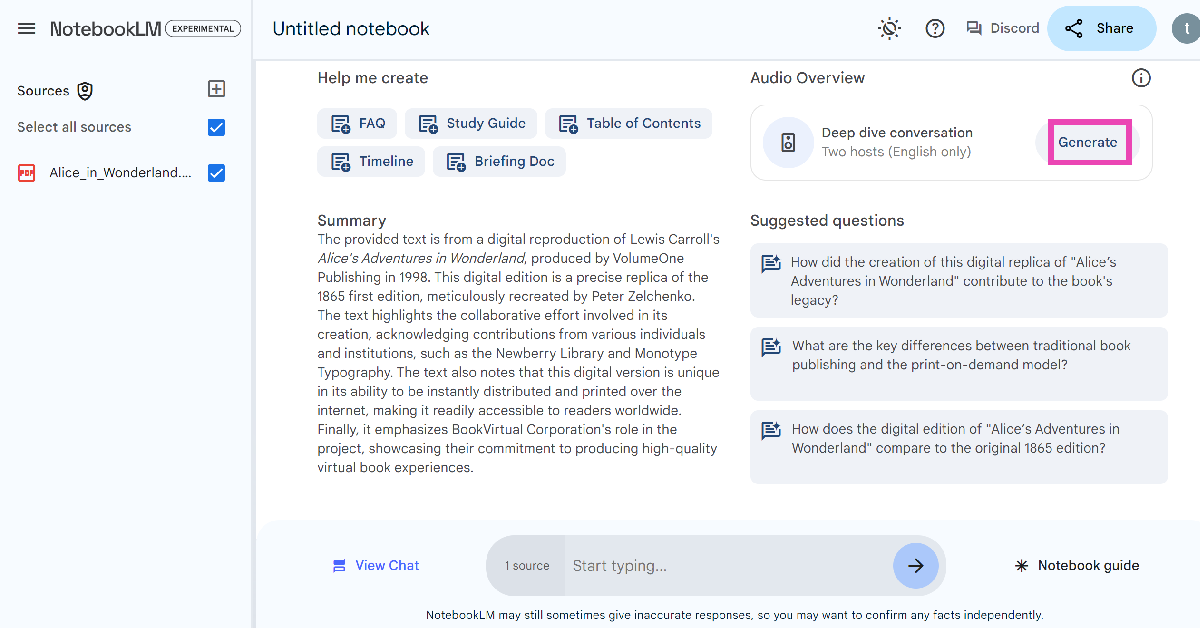The height and width of the screenshot is (628, 1200).
Task: Open the View Chat panel
Action: click(376, 566)
